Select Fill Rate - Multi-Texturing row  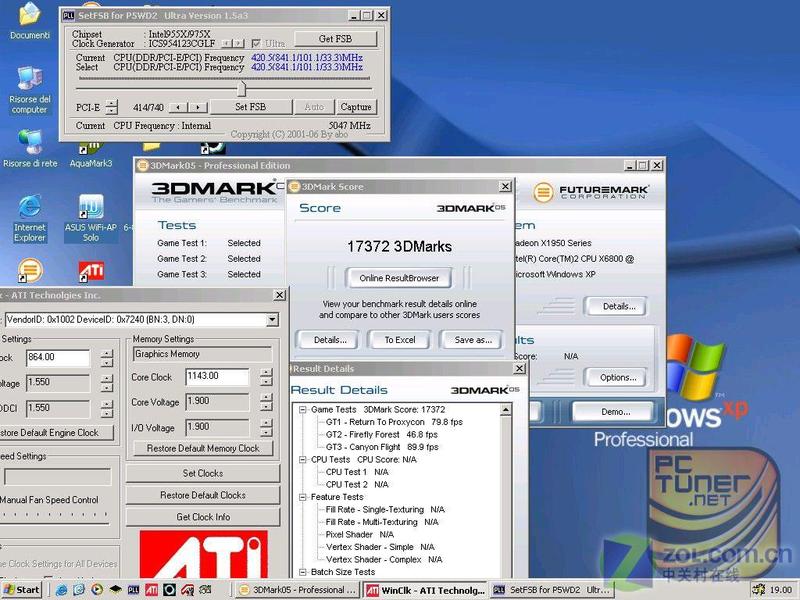tap(382, 522)
